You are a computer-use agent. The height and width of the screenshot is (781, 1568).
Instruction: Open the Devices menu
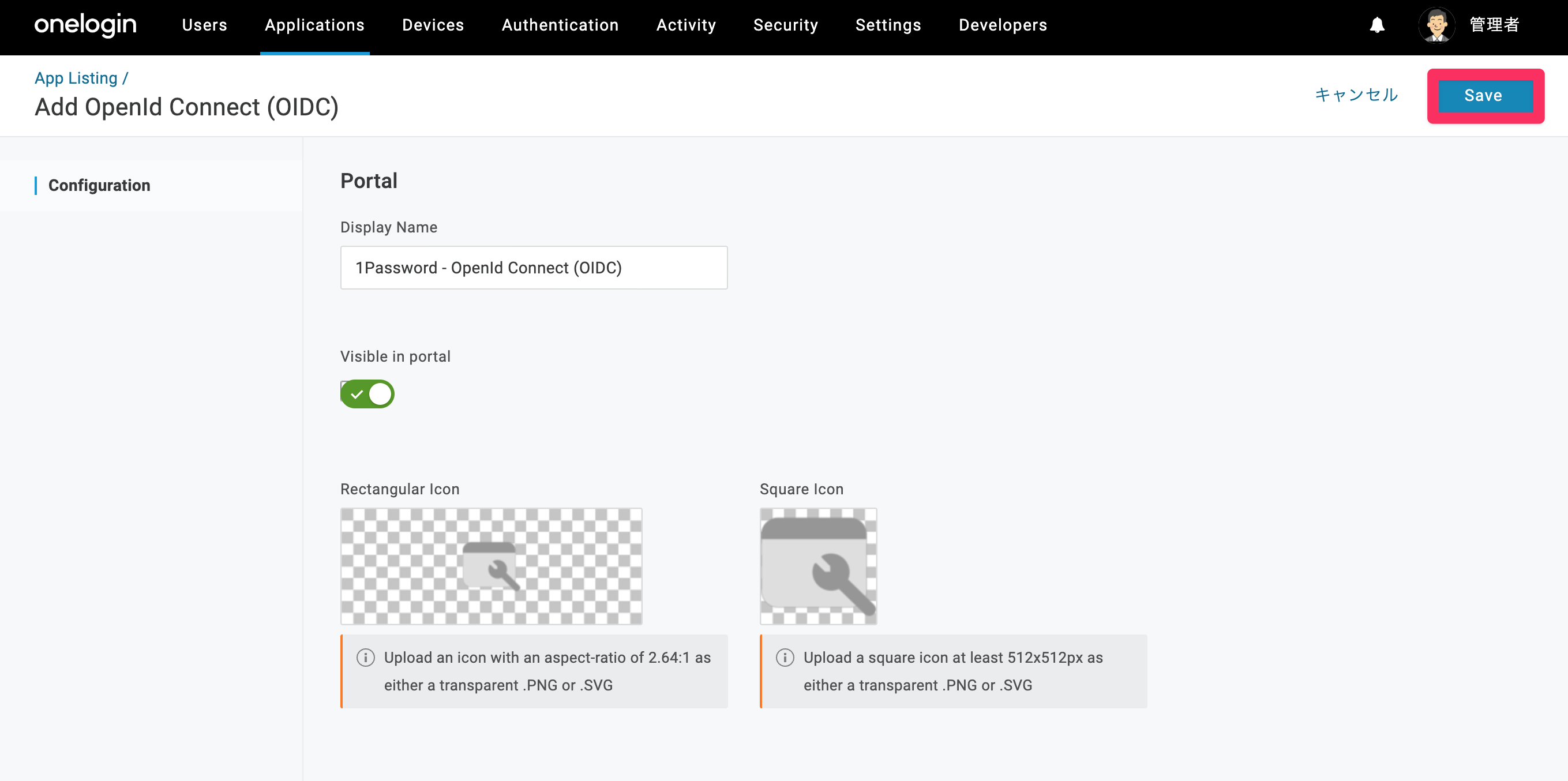coord(433,25)
